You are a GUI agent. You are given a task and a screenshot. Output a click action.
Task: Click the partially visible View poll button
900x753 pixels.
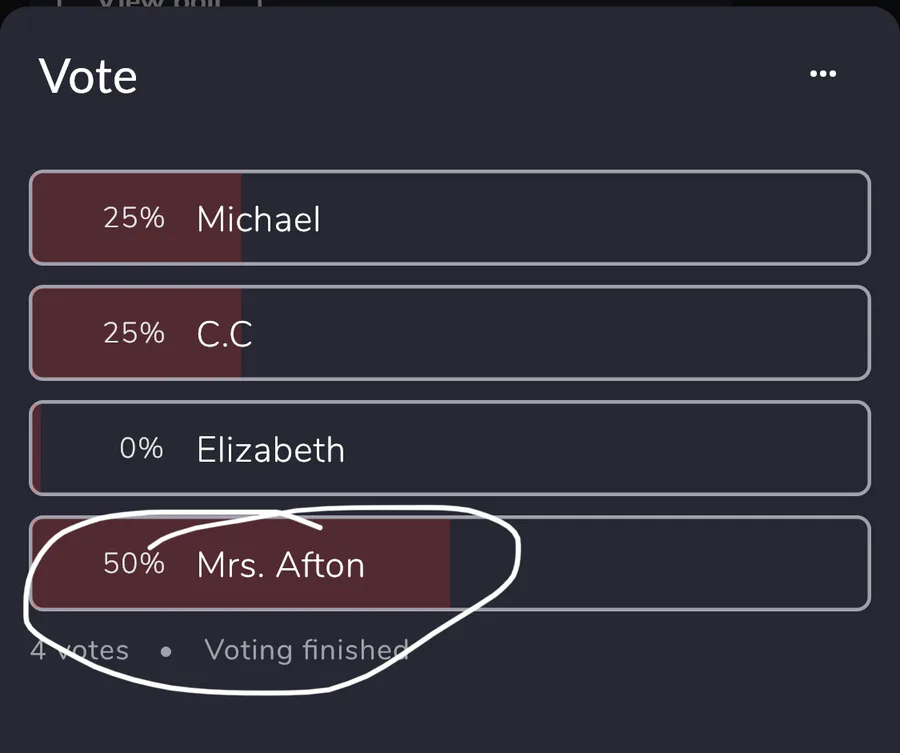(160, 5)
